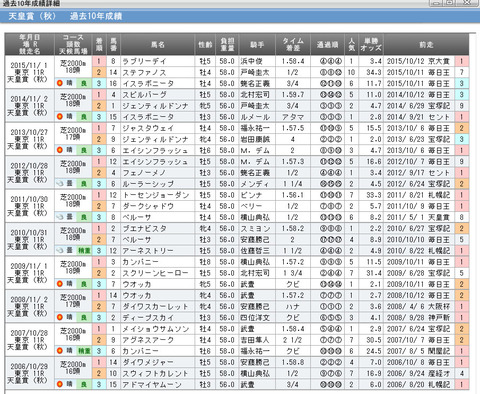Click jockey 四位洋文 in ディープスカイ row
The width and height of the screenshot is (480, 394).
[255, 318]
